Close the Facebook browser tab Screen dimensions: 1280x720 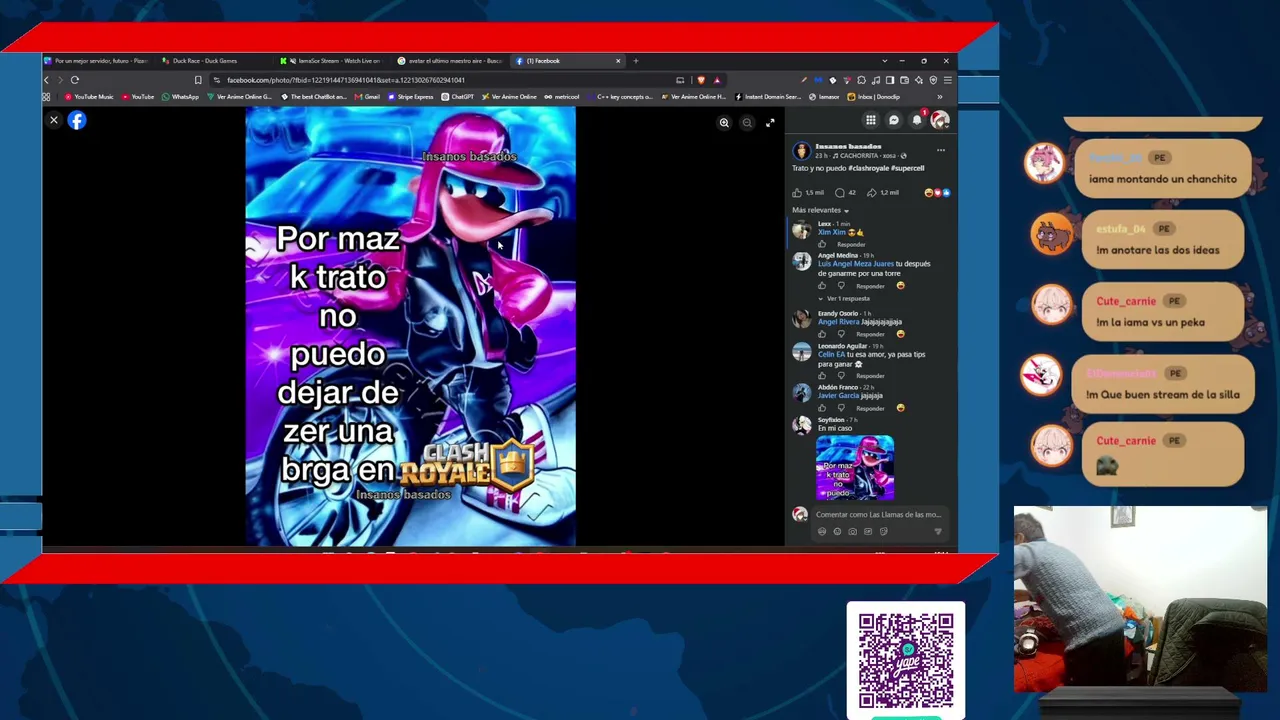pyautogui.click(x=618, y=61)
